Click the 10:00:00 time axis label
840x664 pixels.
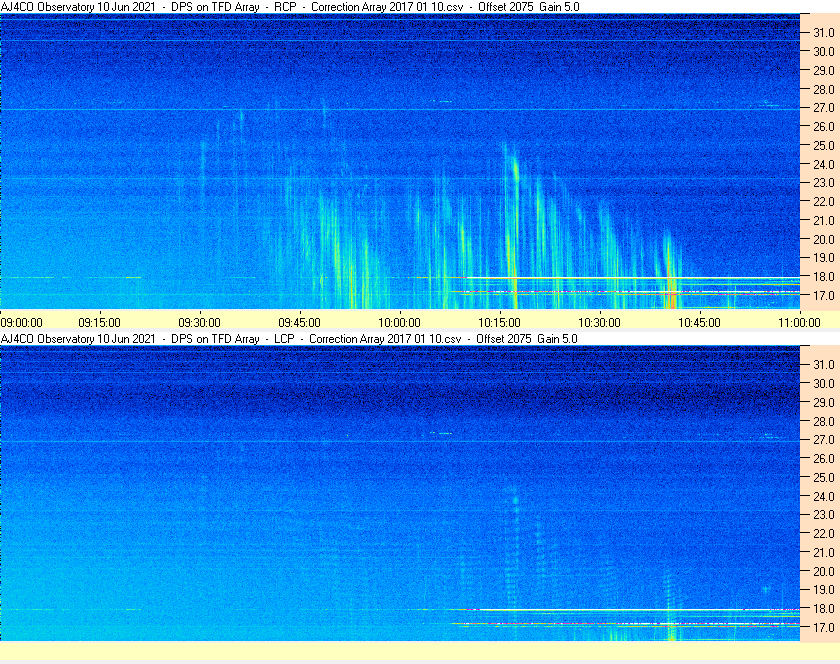click(400, 323)
